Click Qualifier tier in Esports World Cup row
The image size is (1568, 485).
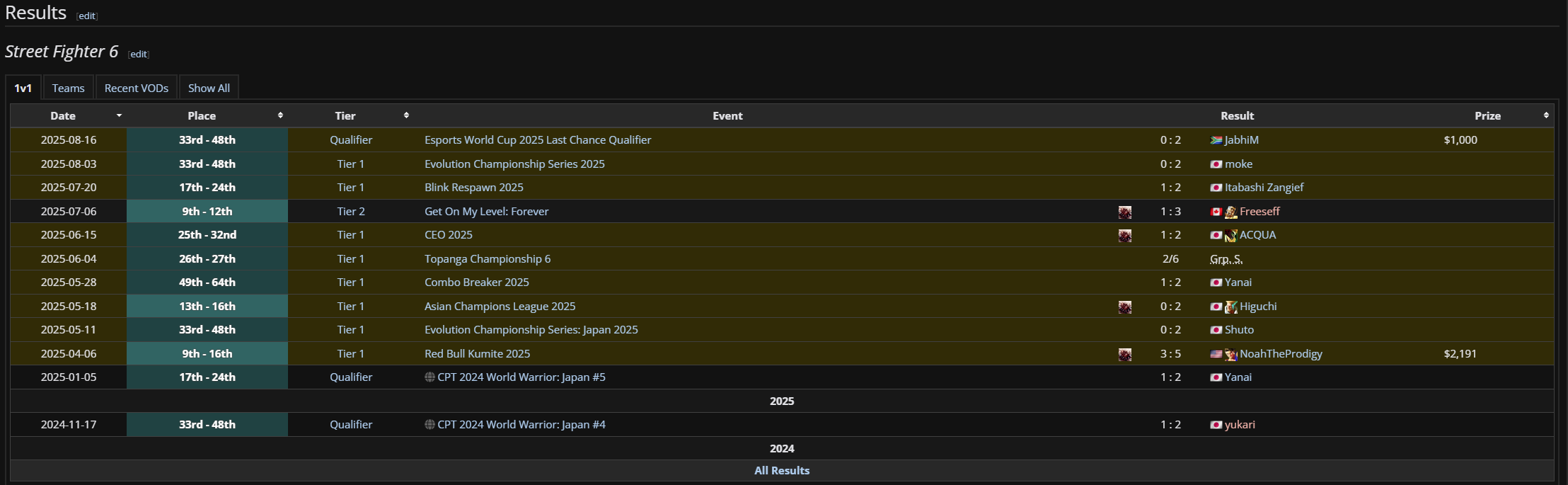pyautogui.click(x=351, y=140)
